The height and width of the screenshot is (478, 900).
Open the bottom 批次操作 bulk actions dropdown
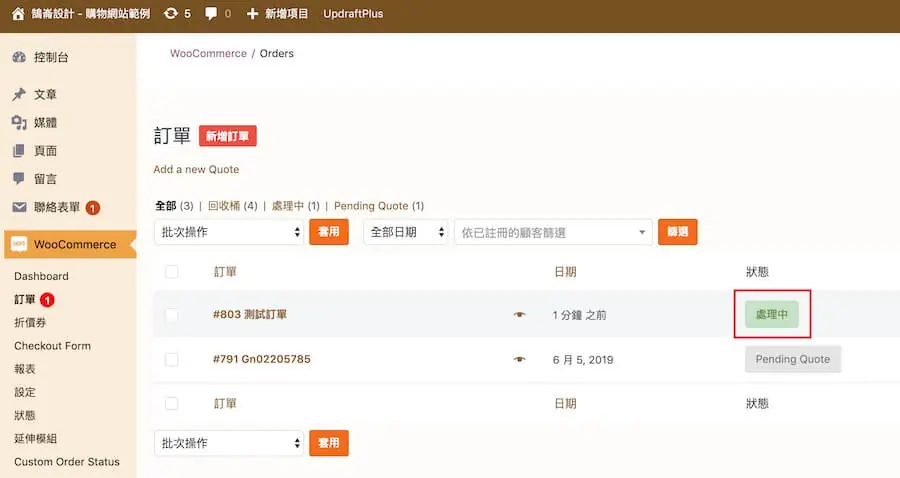(x=228, y=443)
